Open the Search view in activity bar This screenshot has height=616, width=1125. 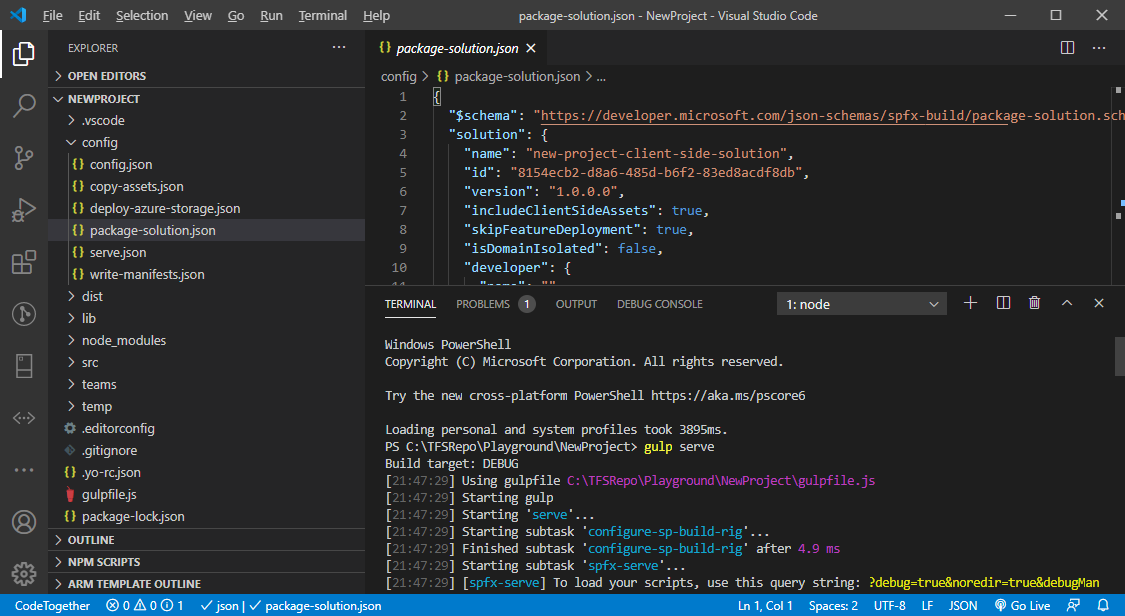[24, 106]
